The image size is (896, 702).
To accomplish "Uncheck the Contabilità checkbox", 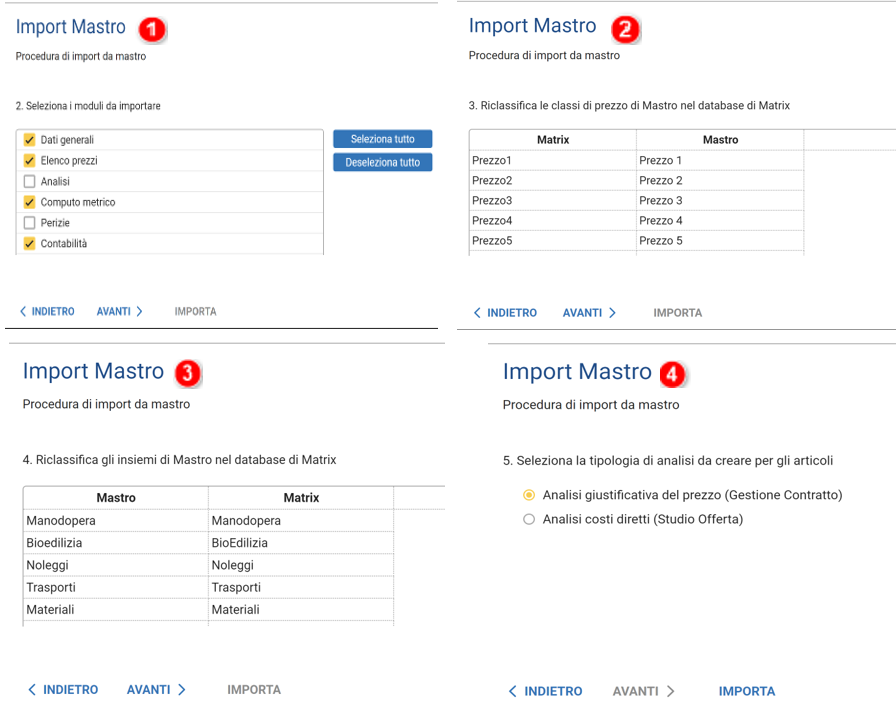I will click(29, 244).
